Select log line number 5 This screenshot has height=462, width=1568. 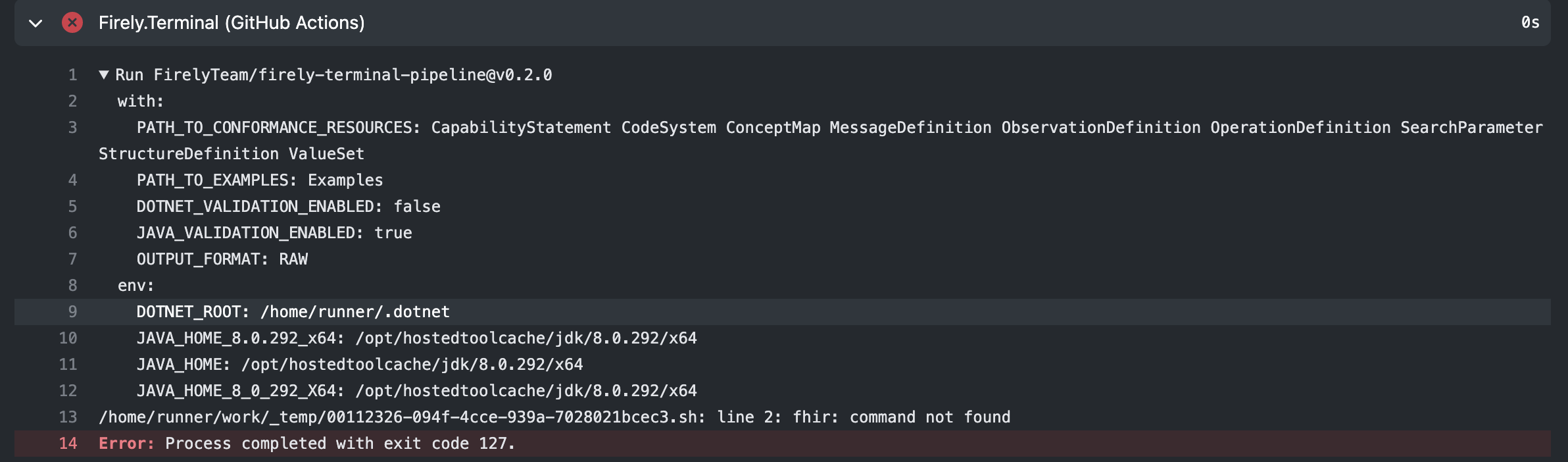[72, 207]
